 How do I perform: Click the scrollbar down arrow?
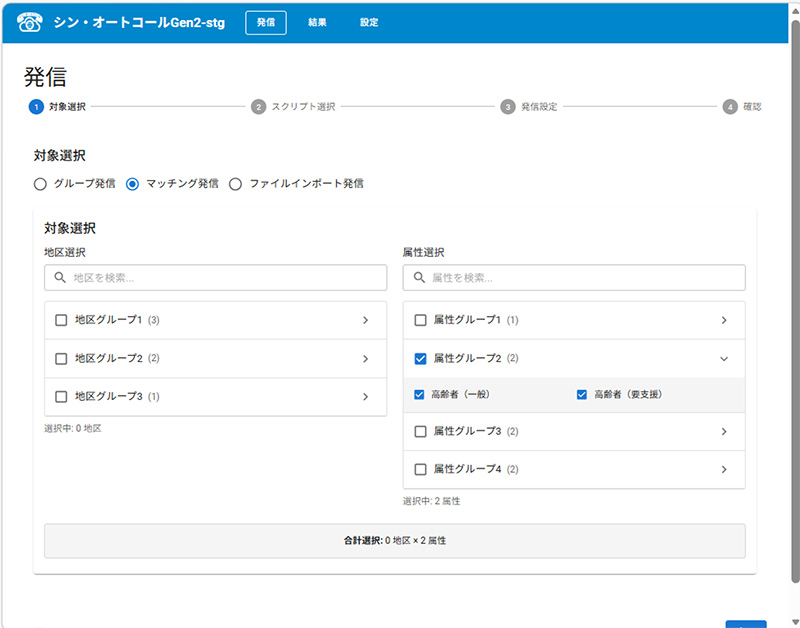coord(795,622)
